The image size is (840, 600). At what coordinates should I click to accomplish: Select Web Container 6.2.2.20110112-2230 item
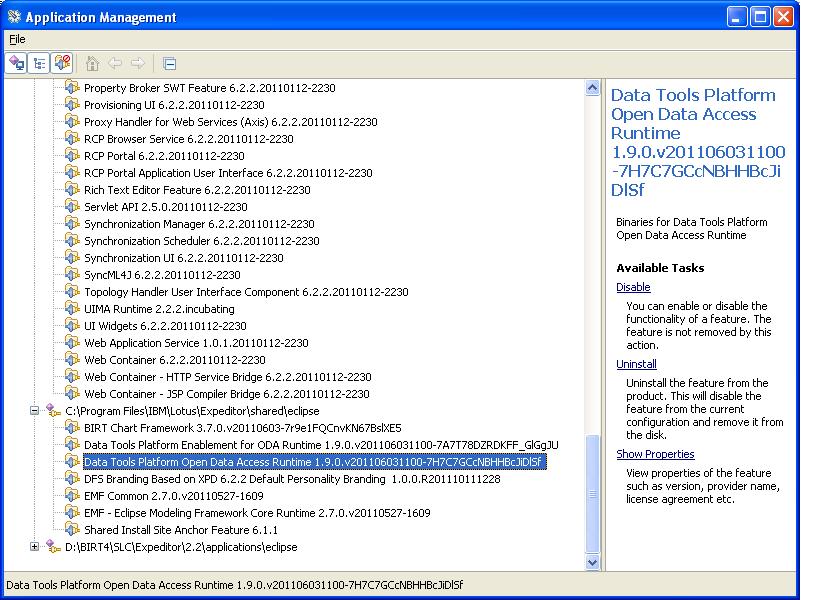175,360
